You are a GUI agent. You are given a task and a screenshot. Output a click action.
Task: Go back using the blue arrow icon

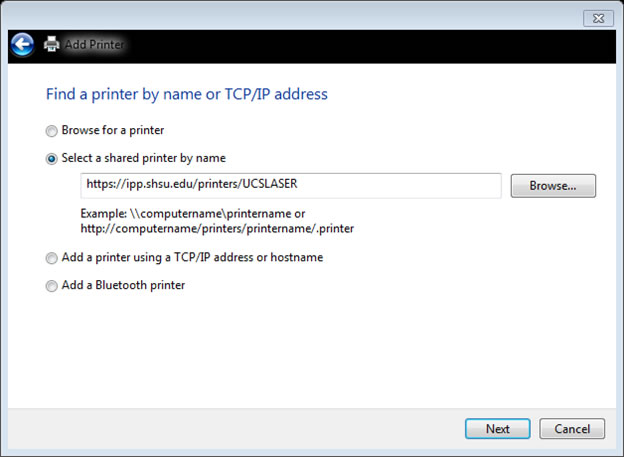click(x=22, y=44)
